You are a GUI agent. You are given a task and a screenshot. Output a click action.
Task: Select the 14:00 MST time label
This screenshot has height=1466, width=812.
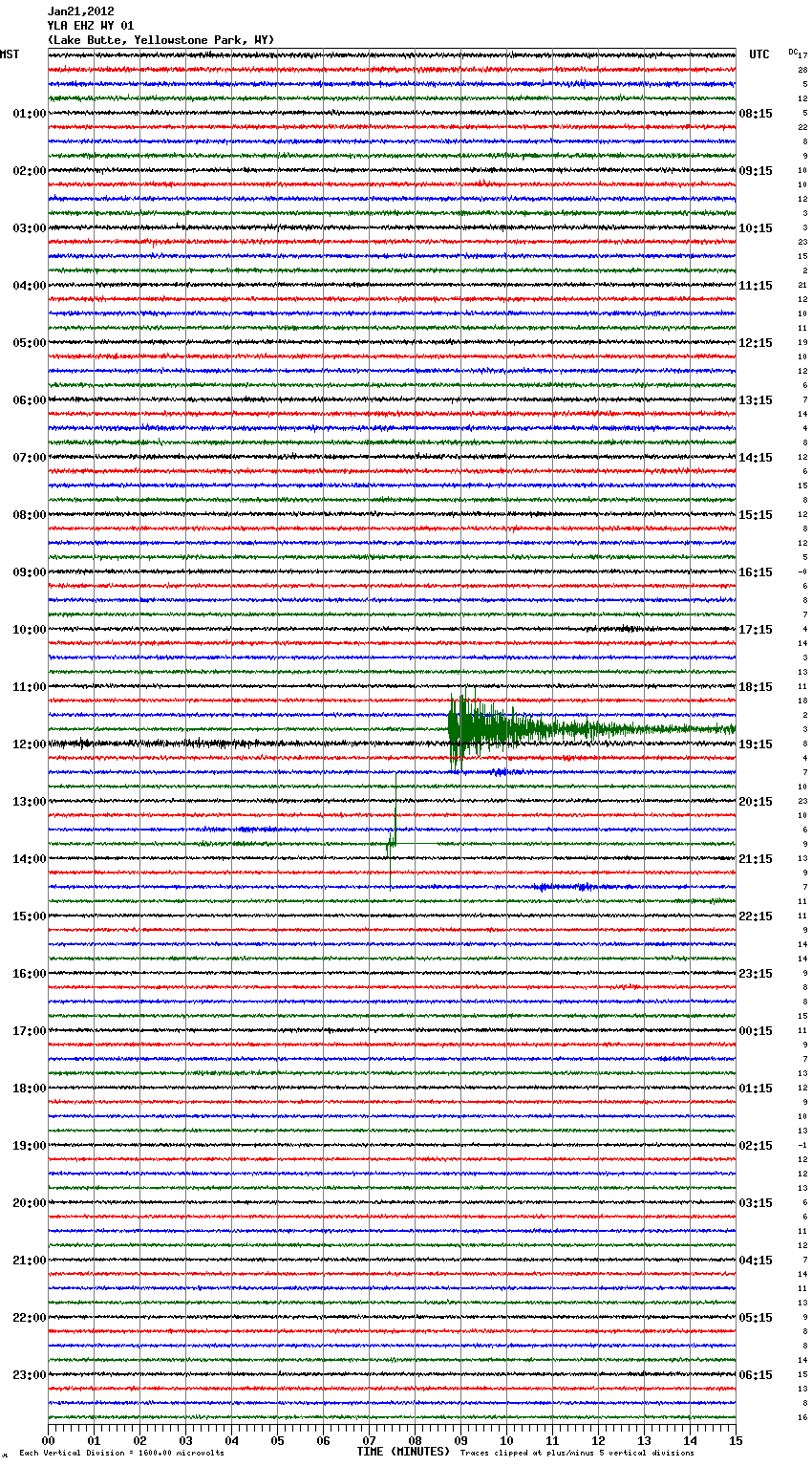click(30, 859)
